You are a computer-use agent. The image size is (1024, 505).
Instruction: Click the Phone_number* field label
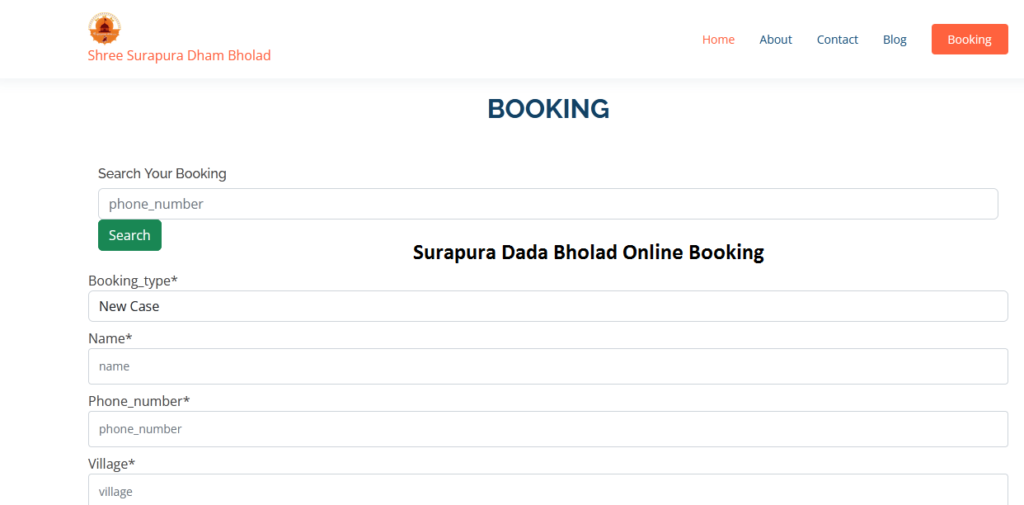point(139,401)
